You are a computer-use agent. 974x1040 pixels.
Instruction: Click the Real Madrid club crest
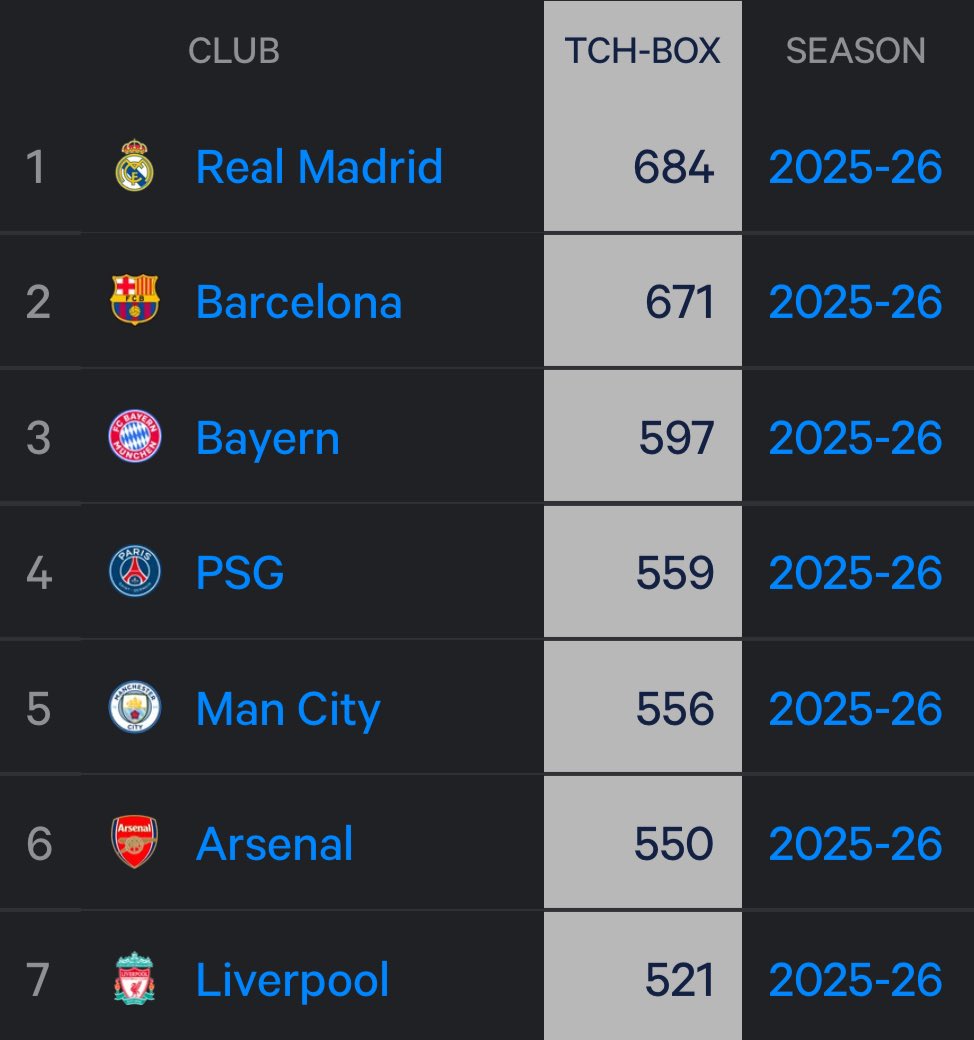click(x=134, y=166)
